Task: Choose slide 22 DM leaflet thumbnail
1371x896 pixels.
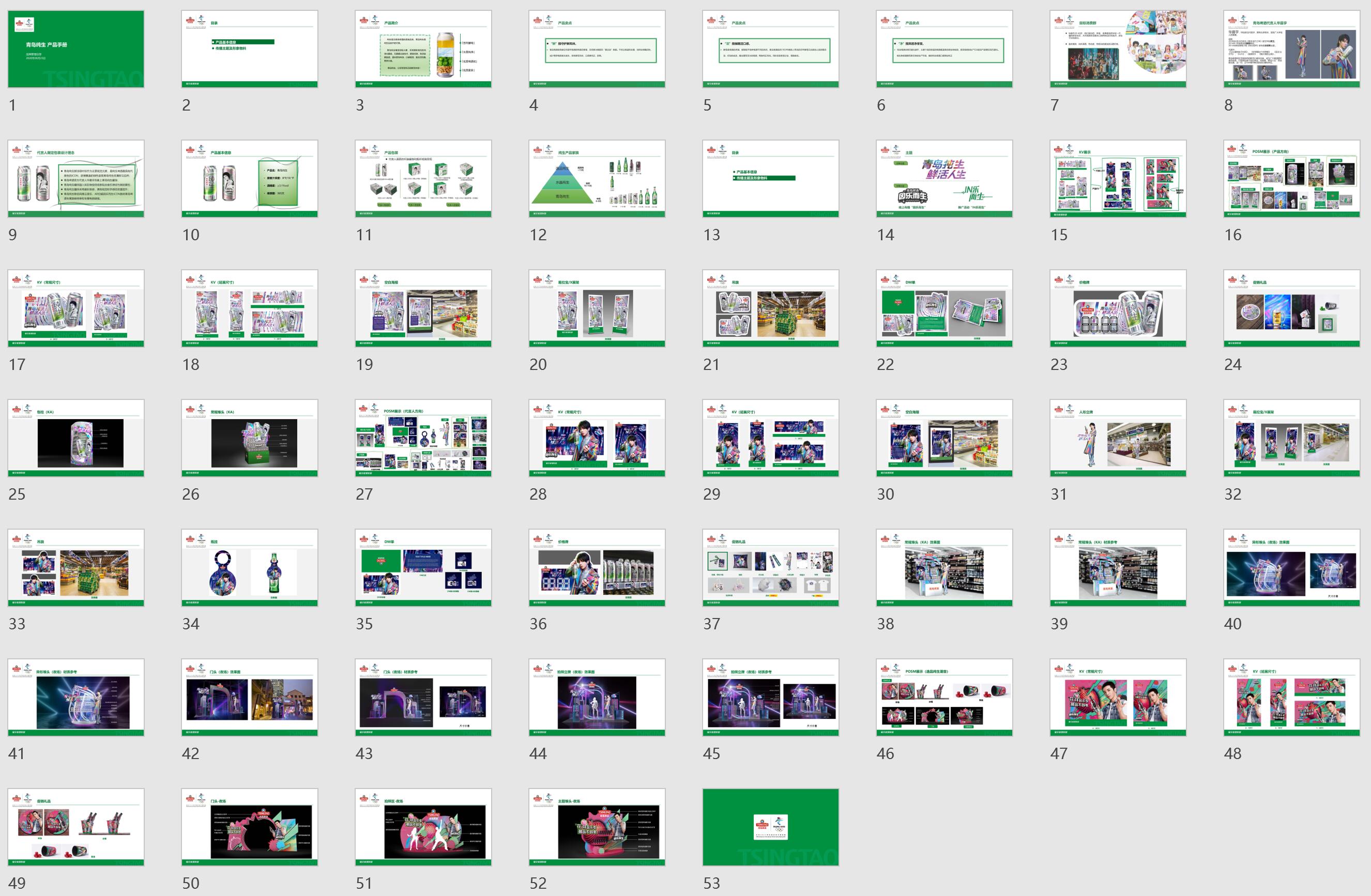Action: click(945, 308)
